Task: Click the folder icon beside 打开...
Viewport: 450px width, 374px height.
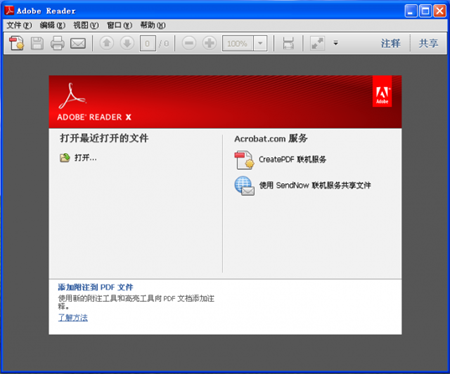Action: click(x=65, y=158)
